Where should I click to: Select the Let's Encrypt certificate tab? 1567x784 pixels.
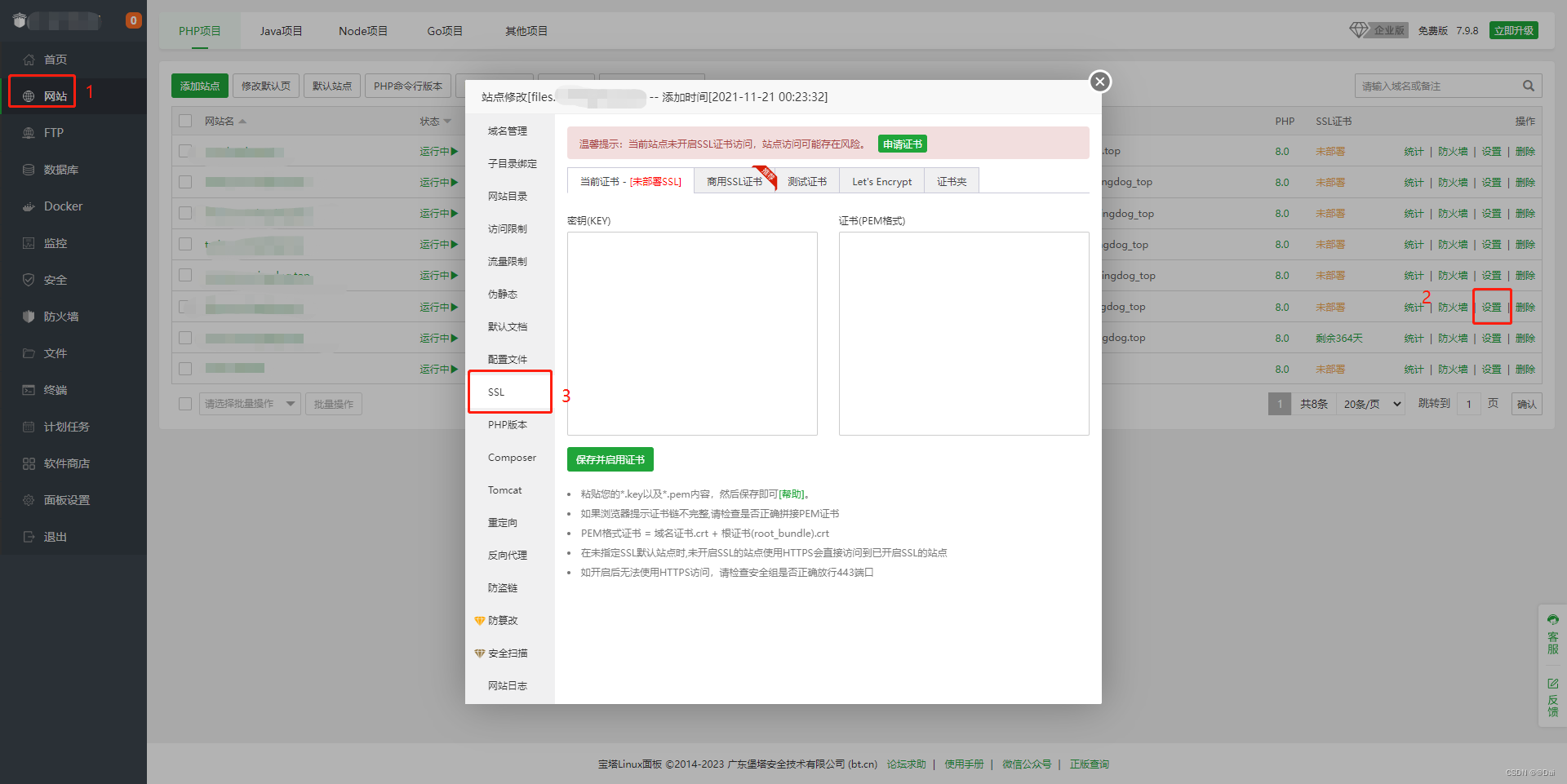[881, 181]
